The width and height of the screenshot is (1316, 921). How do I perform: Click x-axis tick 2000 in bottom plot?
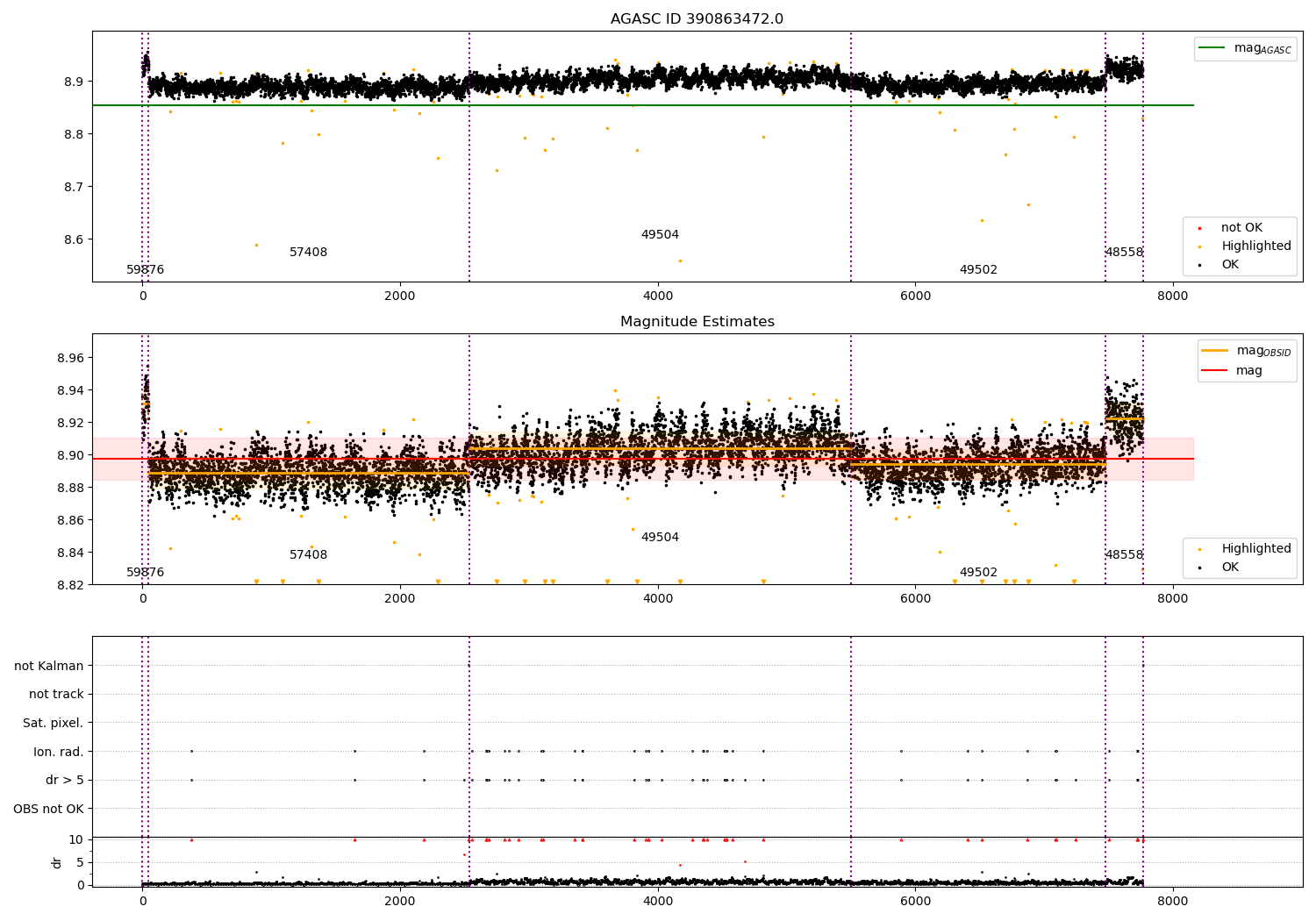click(400, 902)
